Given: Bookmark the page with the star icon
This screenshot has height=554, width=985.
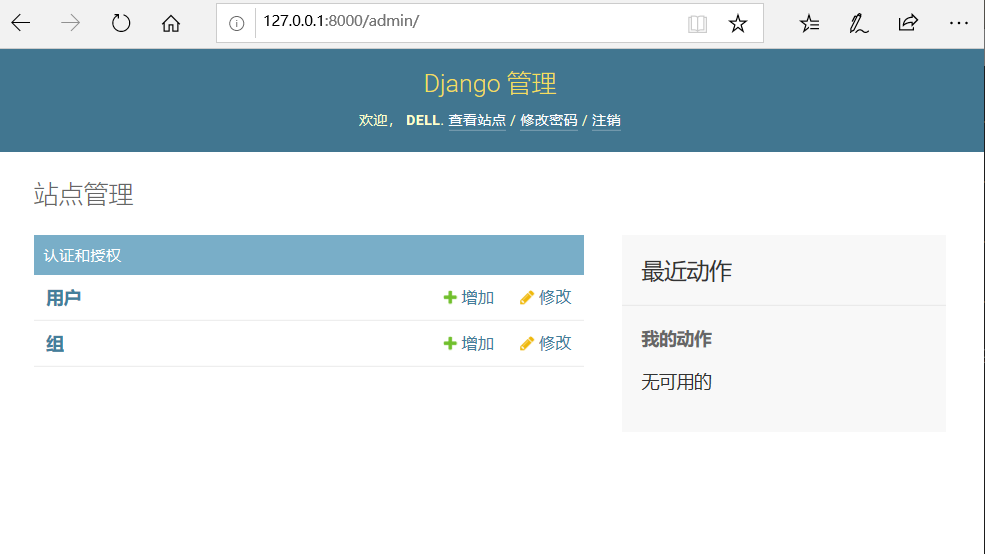Looking at the screenshot, I should point(737,24).
